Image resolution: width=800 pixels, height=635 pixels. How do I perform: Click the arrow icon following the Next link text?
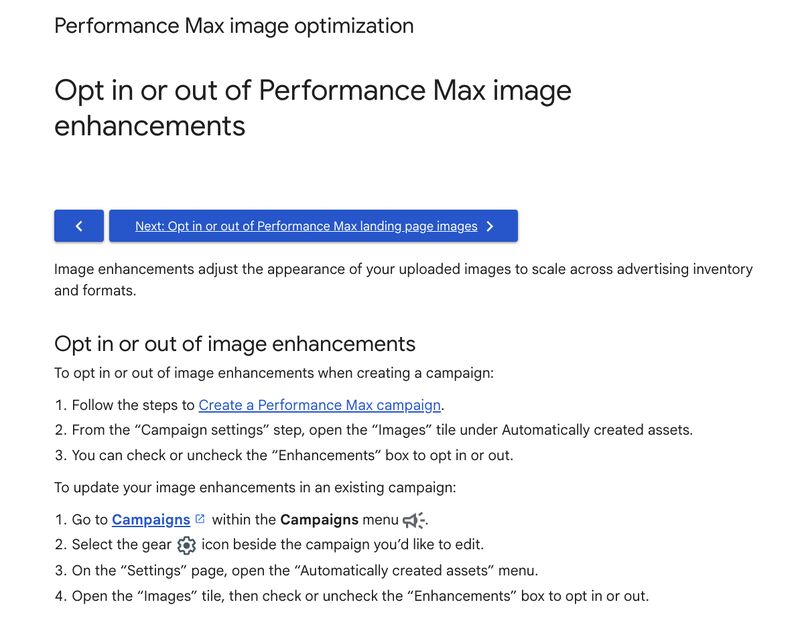tap(489, 225)
